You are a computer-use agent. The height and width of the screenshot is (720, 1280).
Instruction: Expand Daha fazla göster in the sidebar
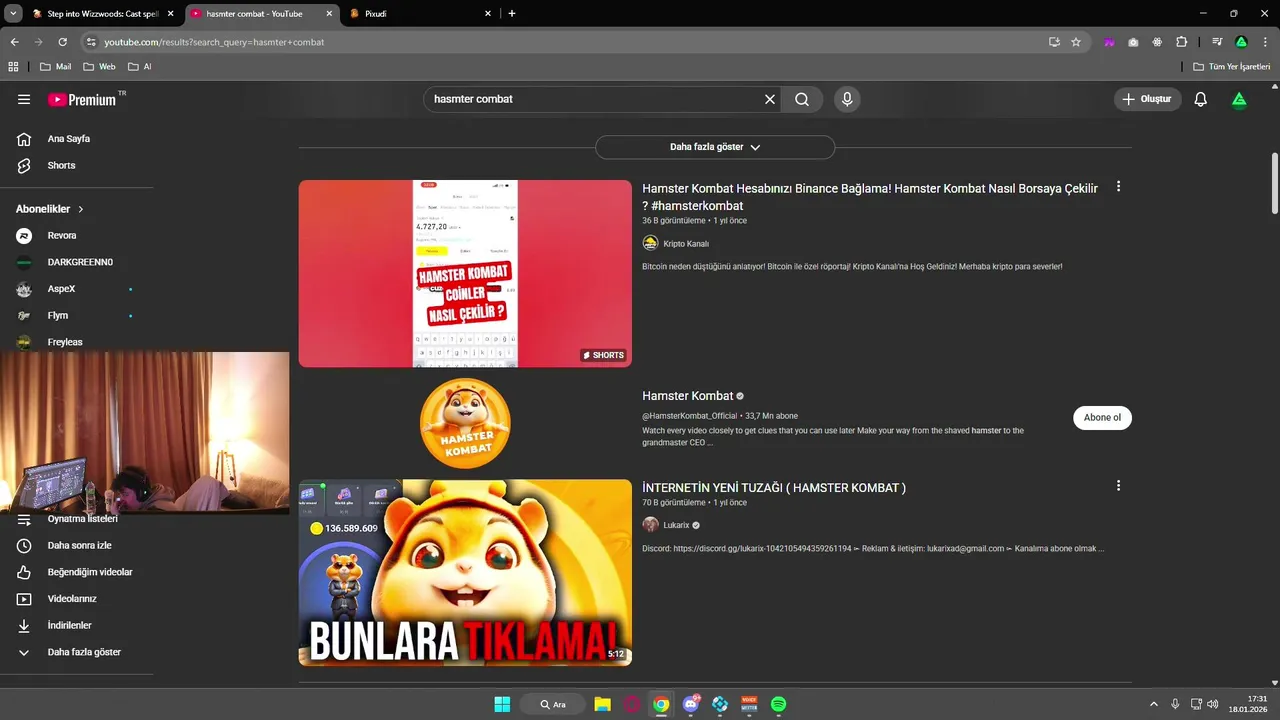pos(84,652)
